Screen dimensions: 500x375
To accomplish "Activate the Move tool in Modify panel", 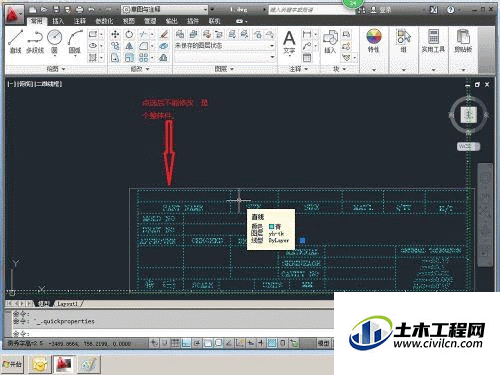I will pos(115,34).
